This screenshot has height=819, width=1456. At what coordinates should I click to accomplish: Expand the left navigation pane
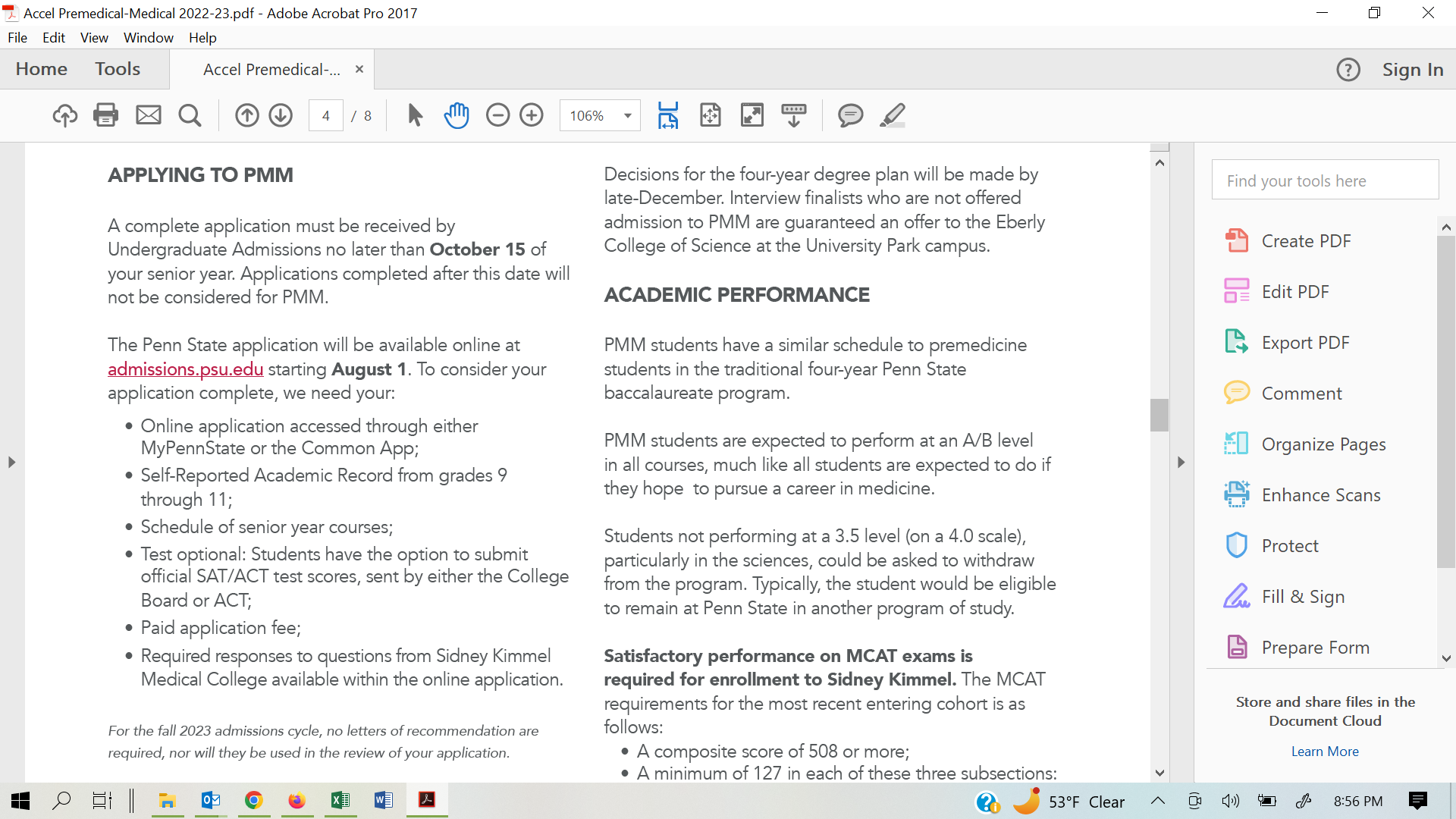tap(11, 462)
